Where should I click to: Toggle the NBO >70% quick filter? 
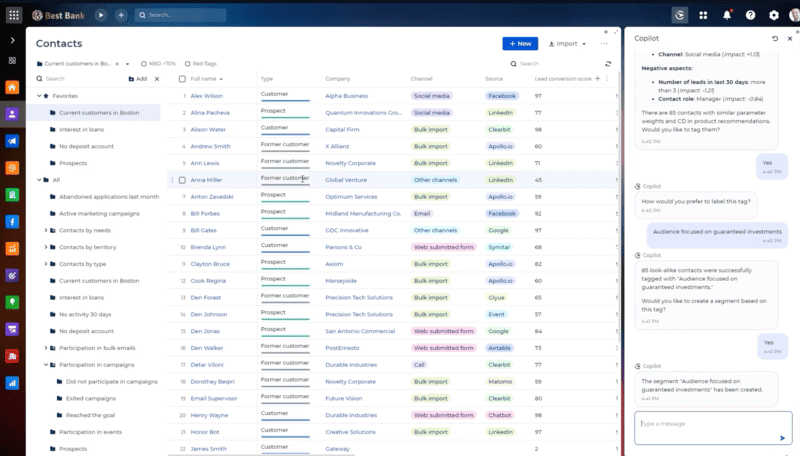coord(144,63)
